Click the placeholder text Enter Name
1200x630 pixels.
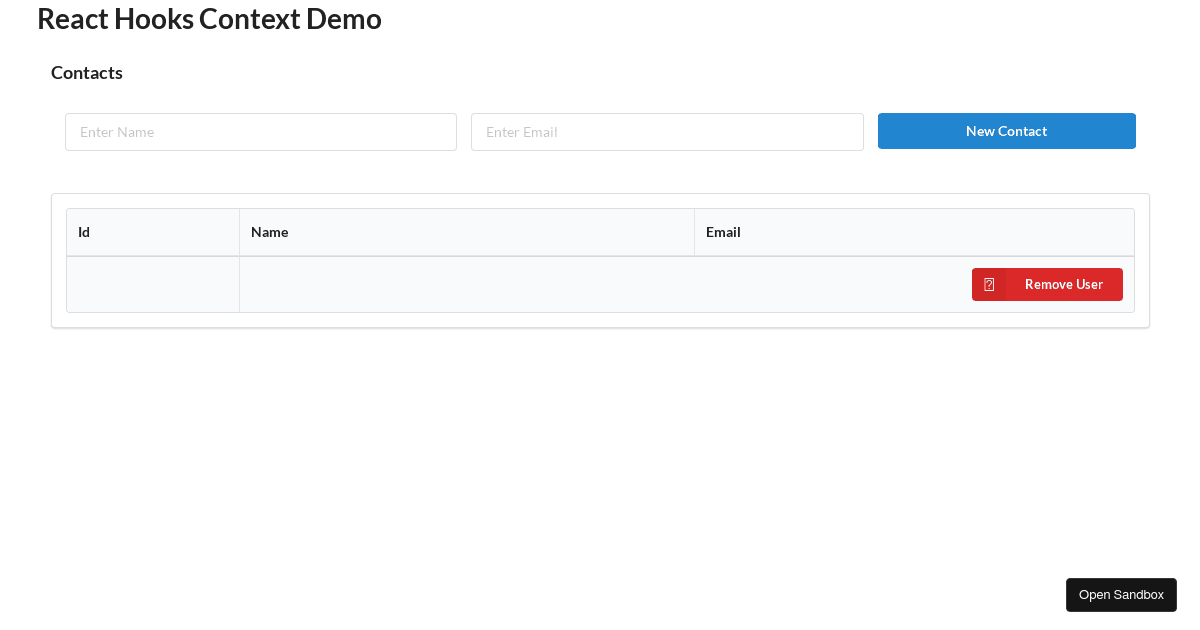click(x=117, y=131)
